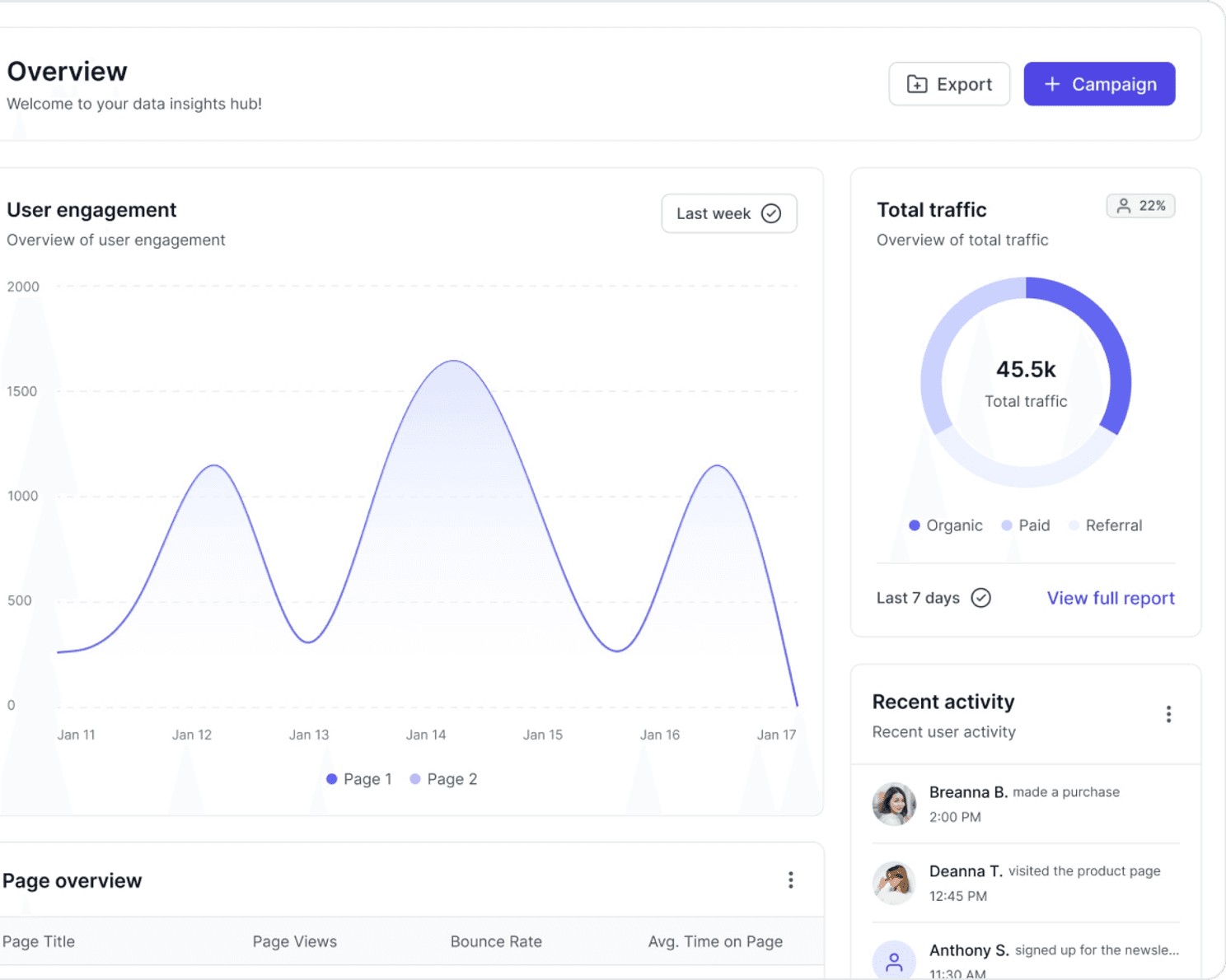Image resolution: width=1226 pixels, height=980 pixels.
Task: Sort by Page Views column header
Action: pos(294,941)
